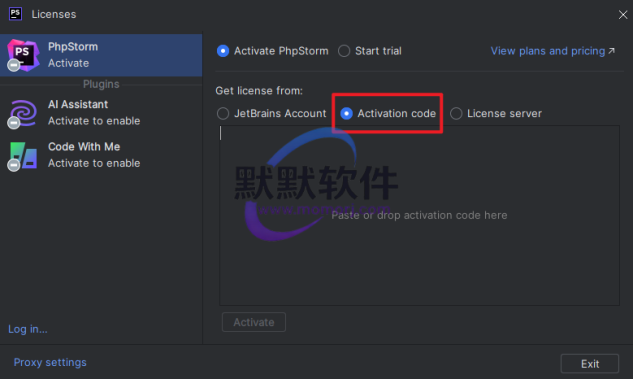Click the 'Get license from:' label
Image resolution: width=633 pixels, height=379 pixels.
tap(259, 91)
